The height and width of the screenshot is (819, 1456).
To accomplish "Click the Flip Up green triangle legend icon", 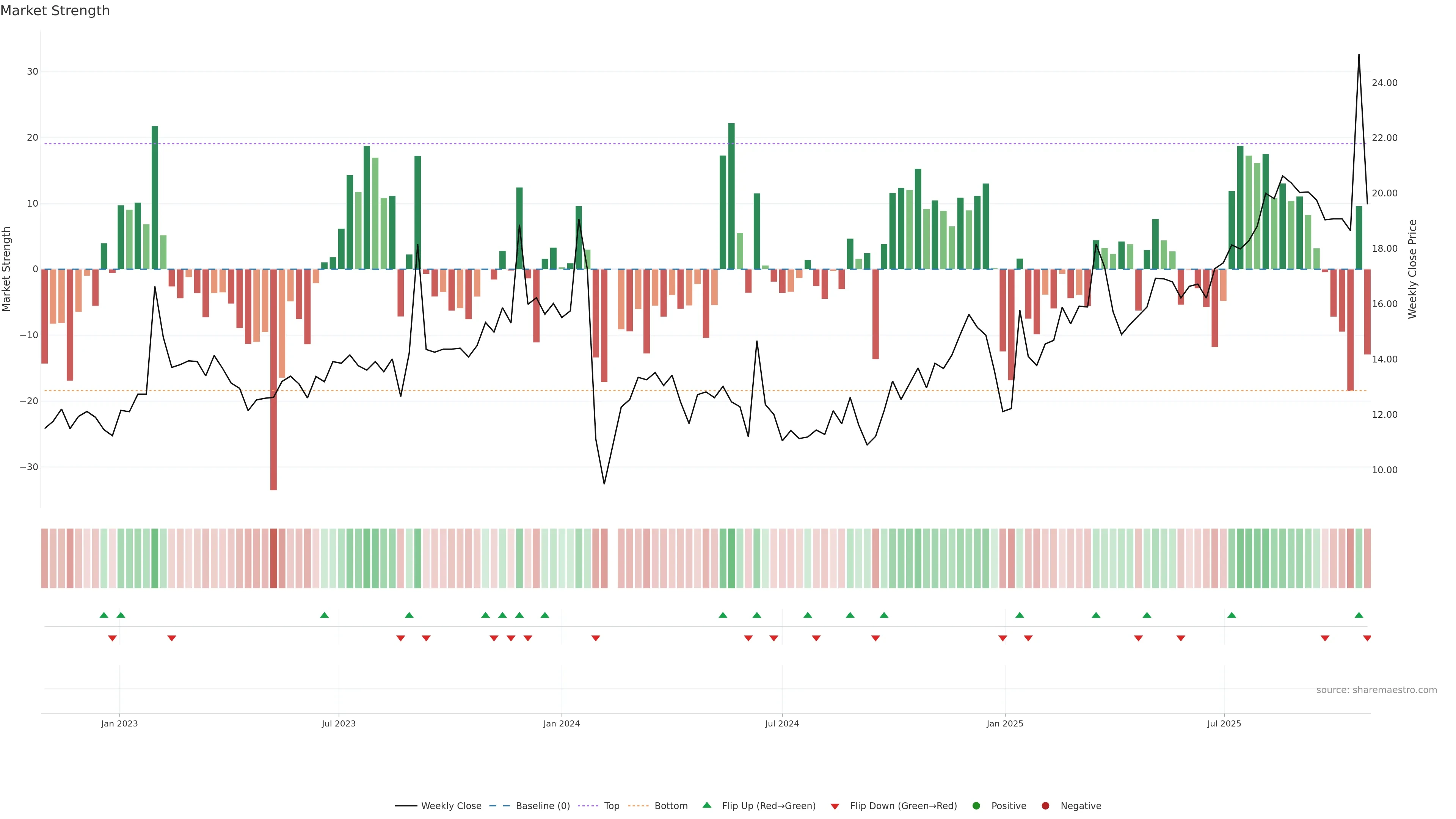I will [x=706, y=805].
